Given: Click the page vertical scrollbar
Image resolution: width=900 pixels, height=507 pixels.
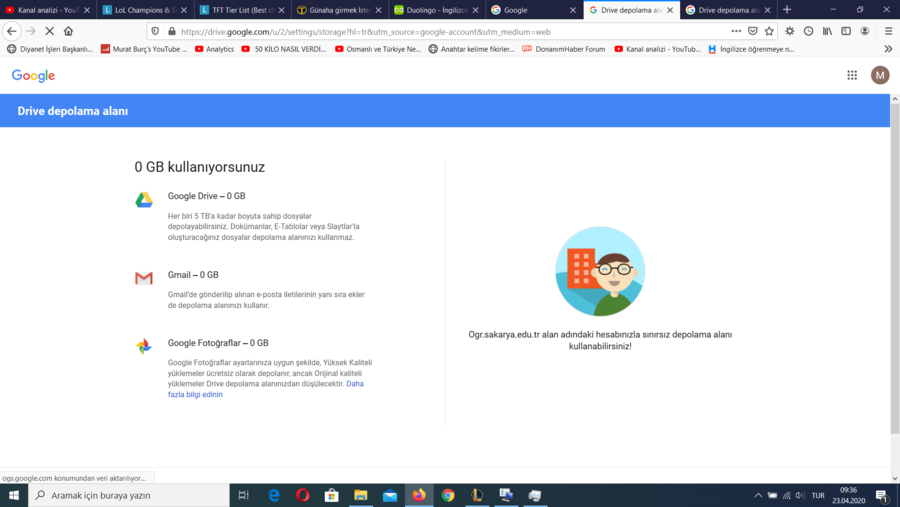Looking at the screenshot, I should click(x=895, y=268).
